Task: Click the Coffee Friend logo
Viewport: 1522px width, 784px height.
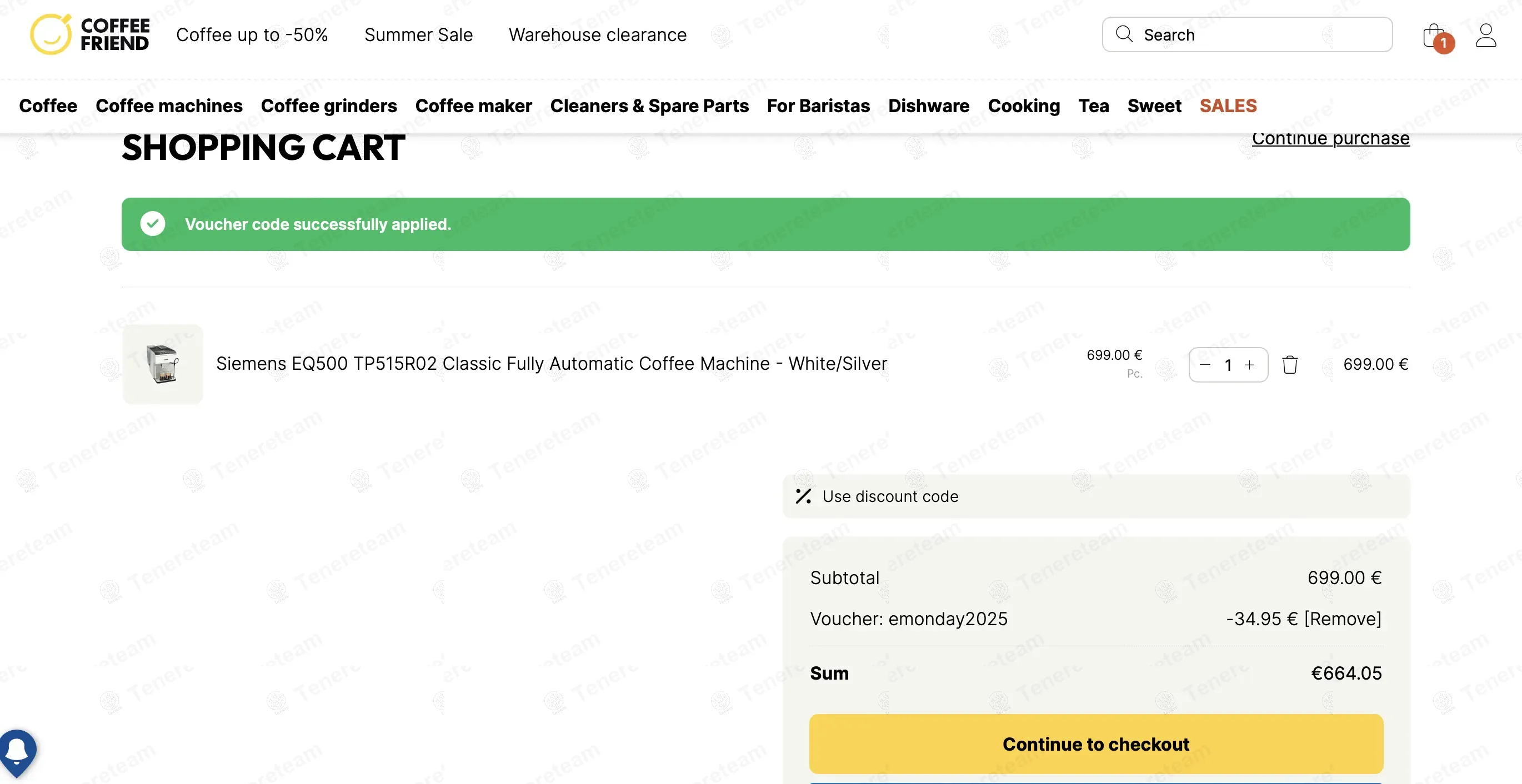Action: coord(90,34)
